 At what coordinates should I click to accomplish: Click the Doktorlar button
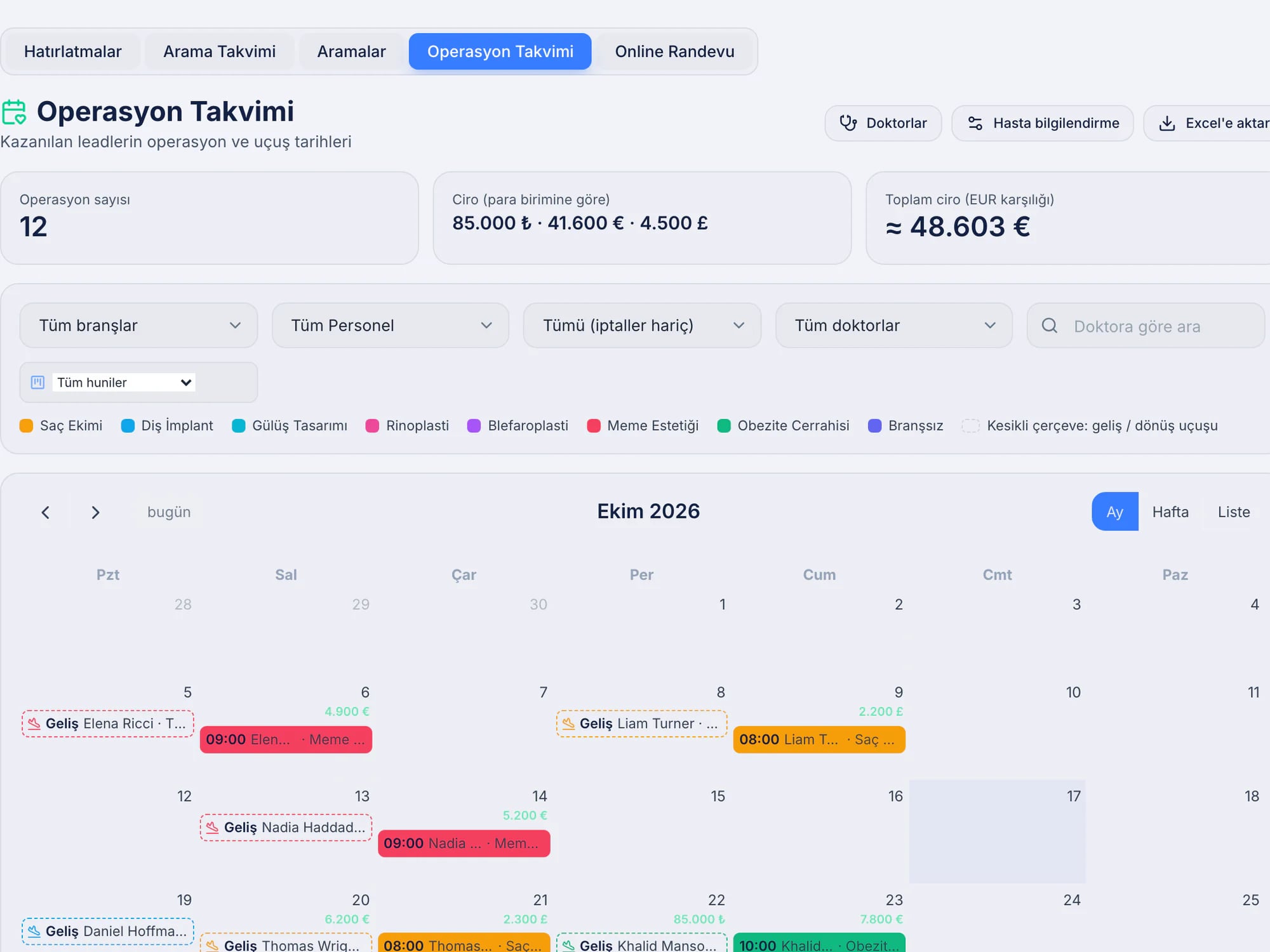pos(883,123)
